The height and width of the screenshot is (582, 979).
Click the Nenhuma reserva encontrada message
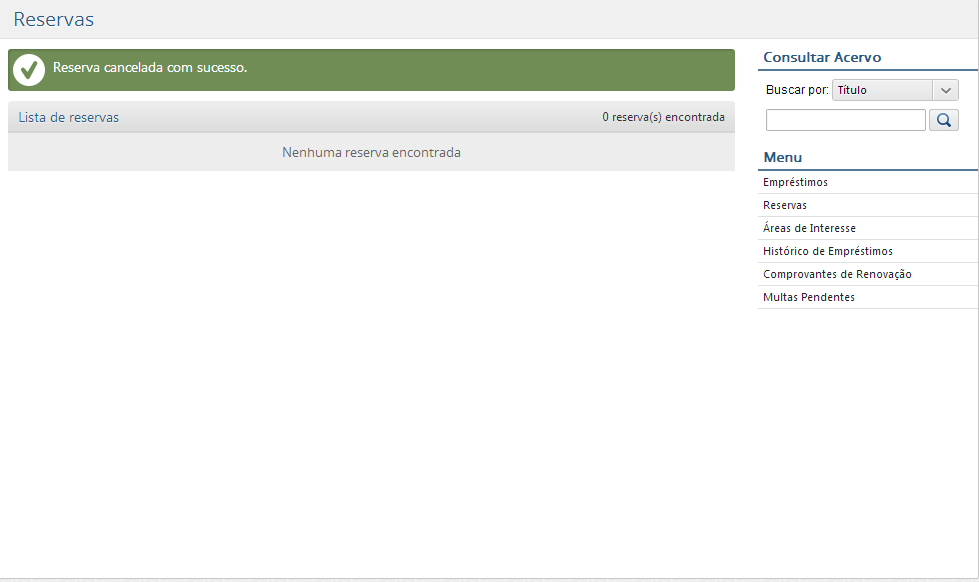click(x=371, y=152)
